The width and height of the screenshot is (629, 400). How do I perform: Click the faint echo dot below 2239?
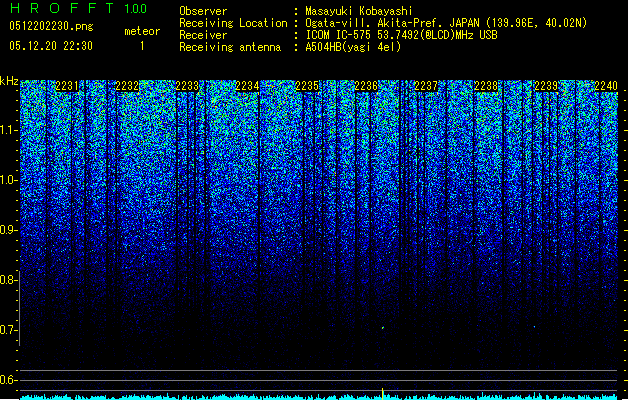[x=534, y=327]
